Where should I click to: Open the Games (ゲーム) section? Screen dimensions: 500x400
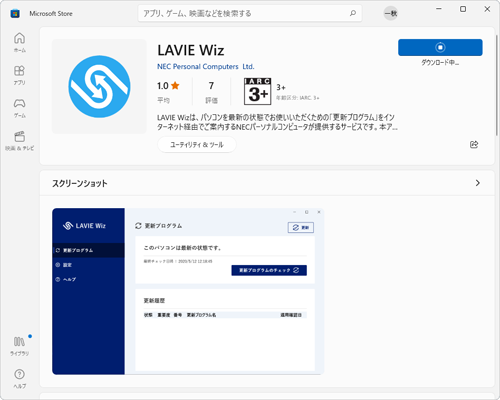19,108
